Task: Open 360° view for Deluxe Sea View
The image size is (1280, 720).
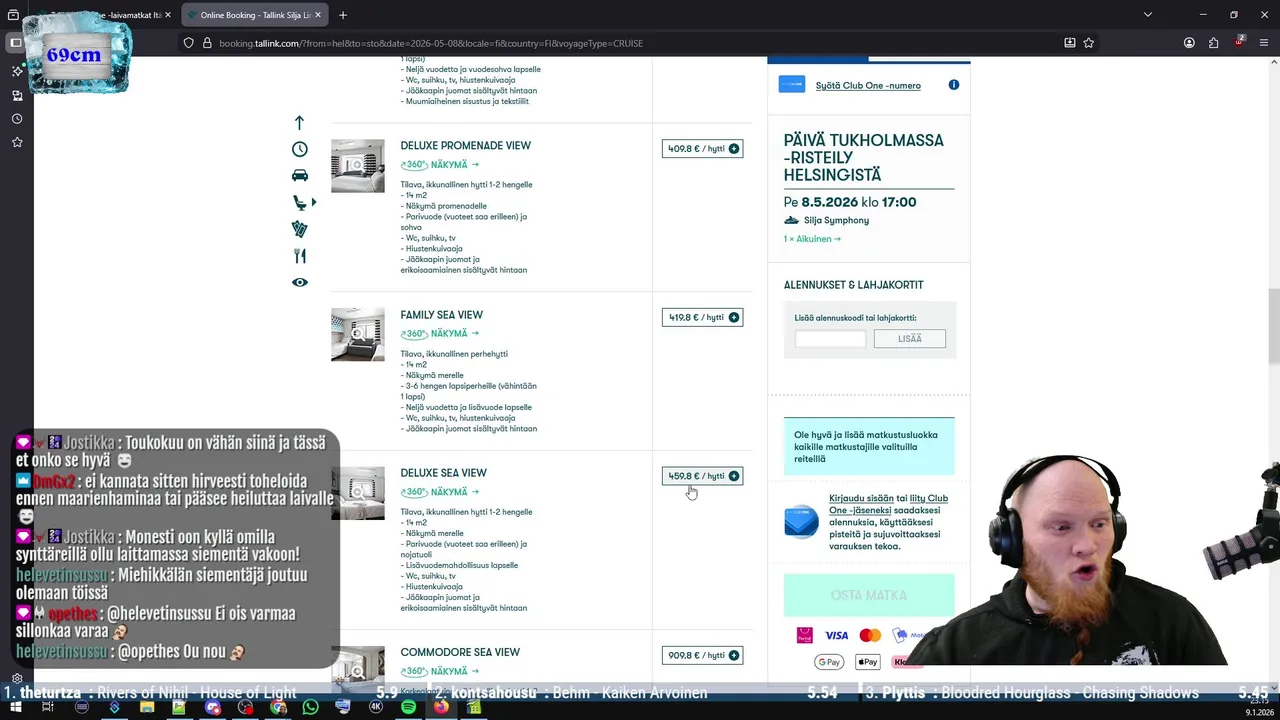Action: tap(440, 492)
